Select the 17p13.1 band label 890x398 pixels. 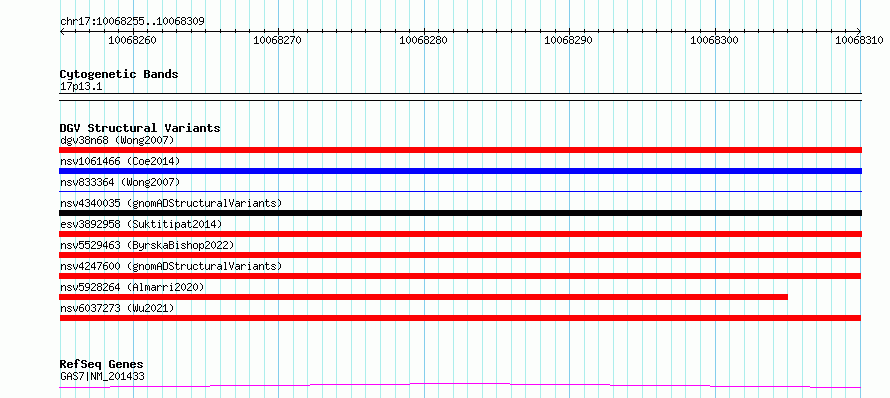[x=81, y=87]
